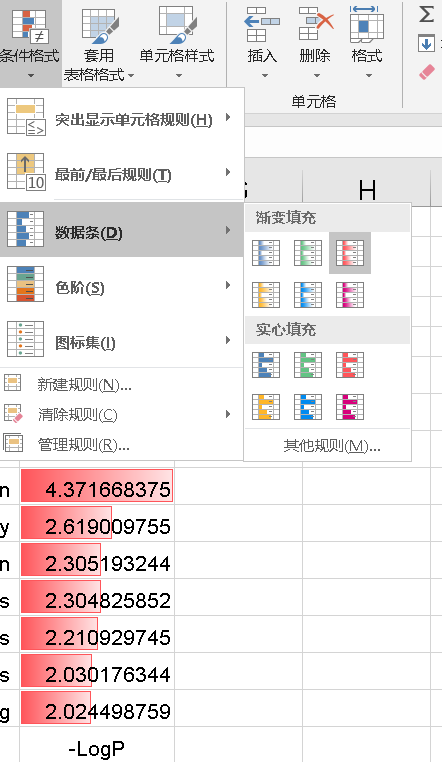Select the -LogP label cell
The image size is (442, 762).
(x=97, y=745)
